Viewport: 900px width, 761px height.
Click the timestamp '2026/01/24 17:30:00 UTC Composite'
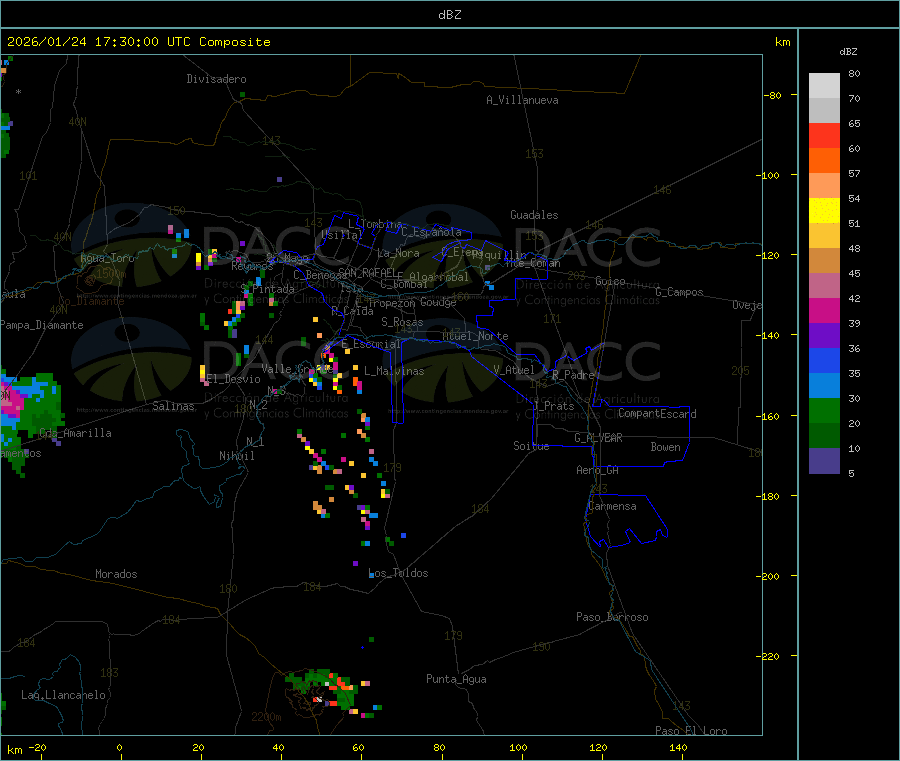138,42
